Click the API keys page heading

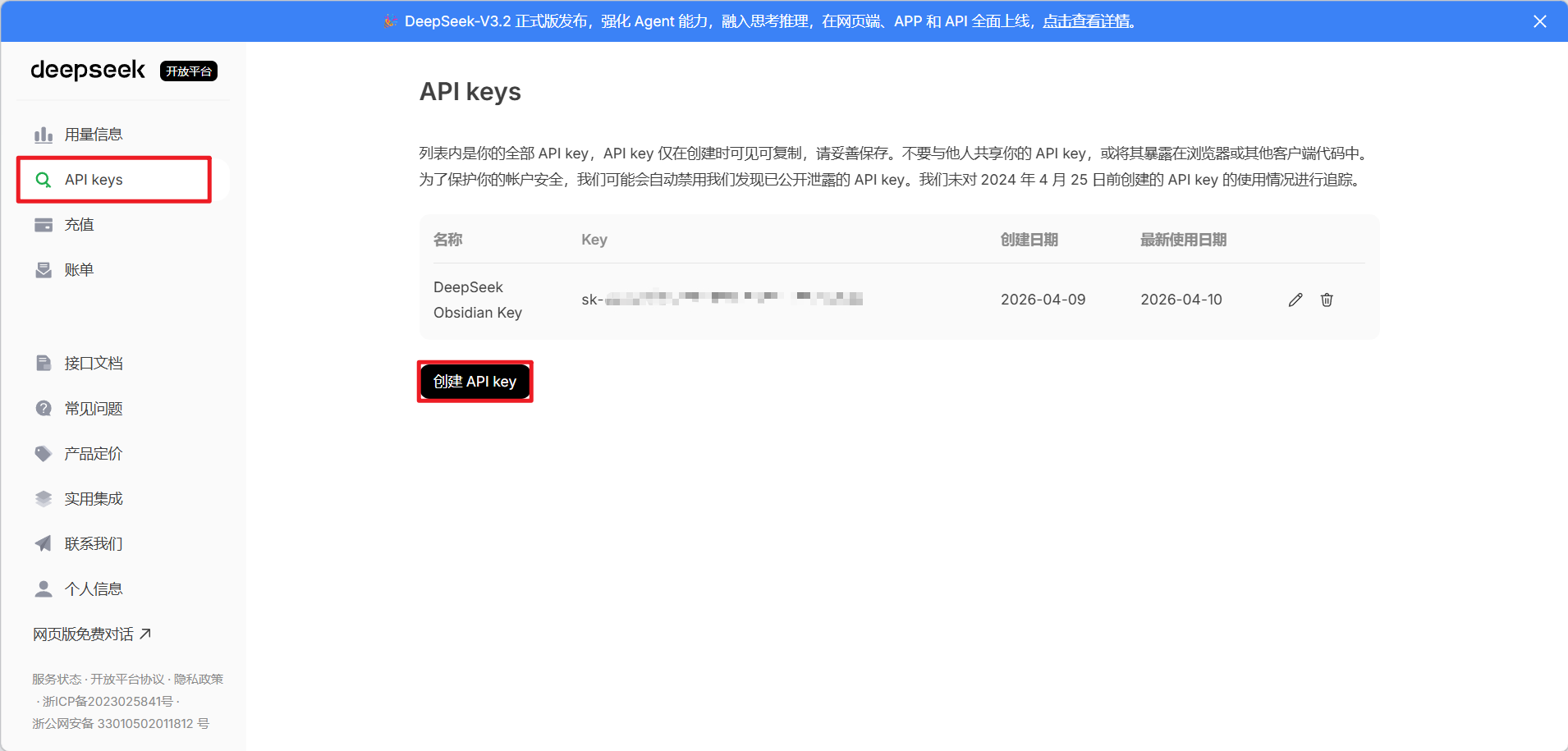click(470, 92)
